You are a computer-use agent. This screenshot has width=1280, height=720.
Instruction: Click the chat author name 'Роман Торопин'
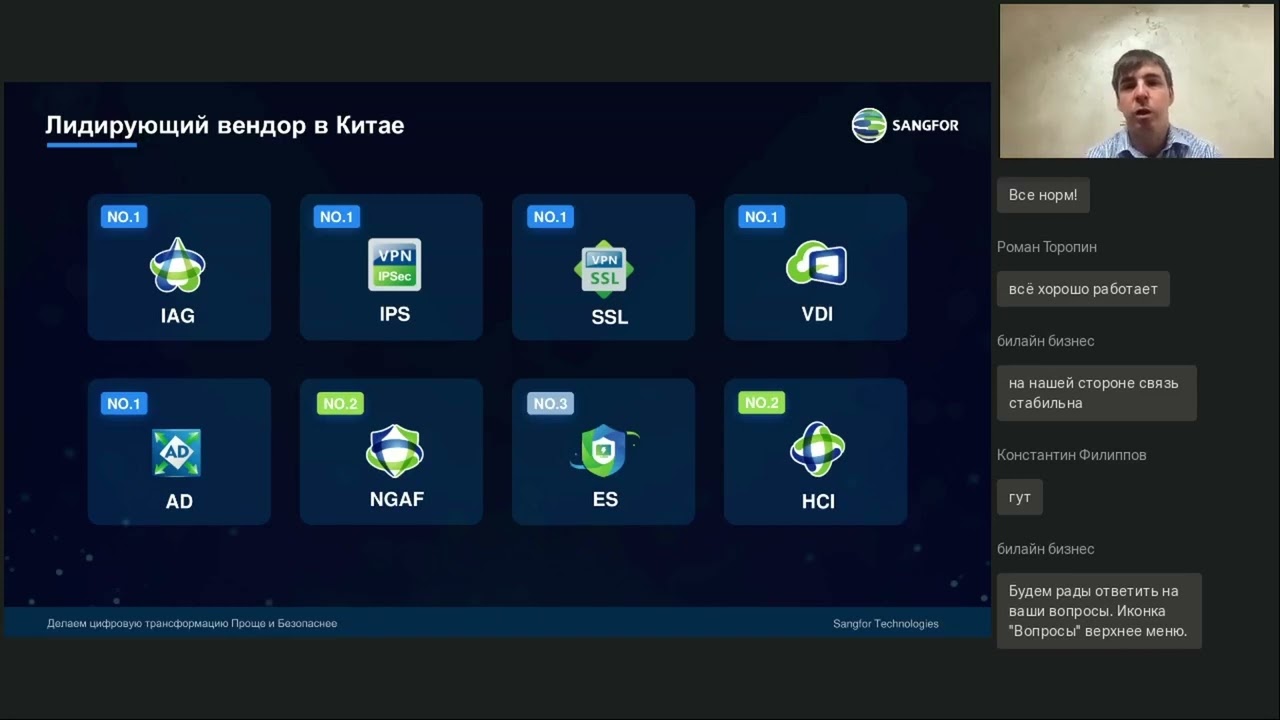(x=1047, y=247)
